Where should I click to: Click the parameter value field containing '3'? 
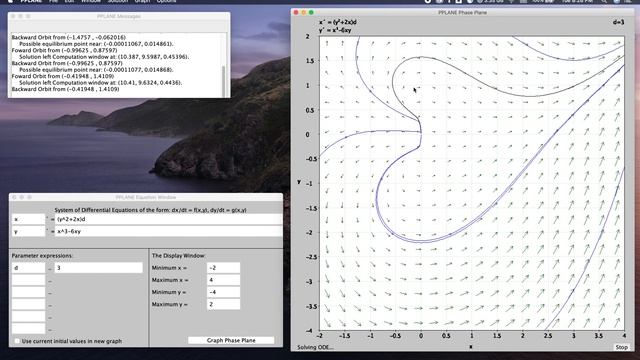click(x=99, y=268)
